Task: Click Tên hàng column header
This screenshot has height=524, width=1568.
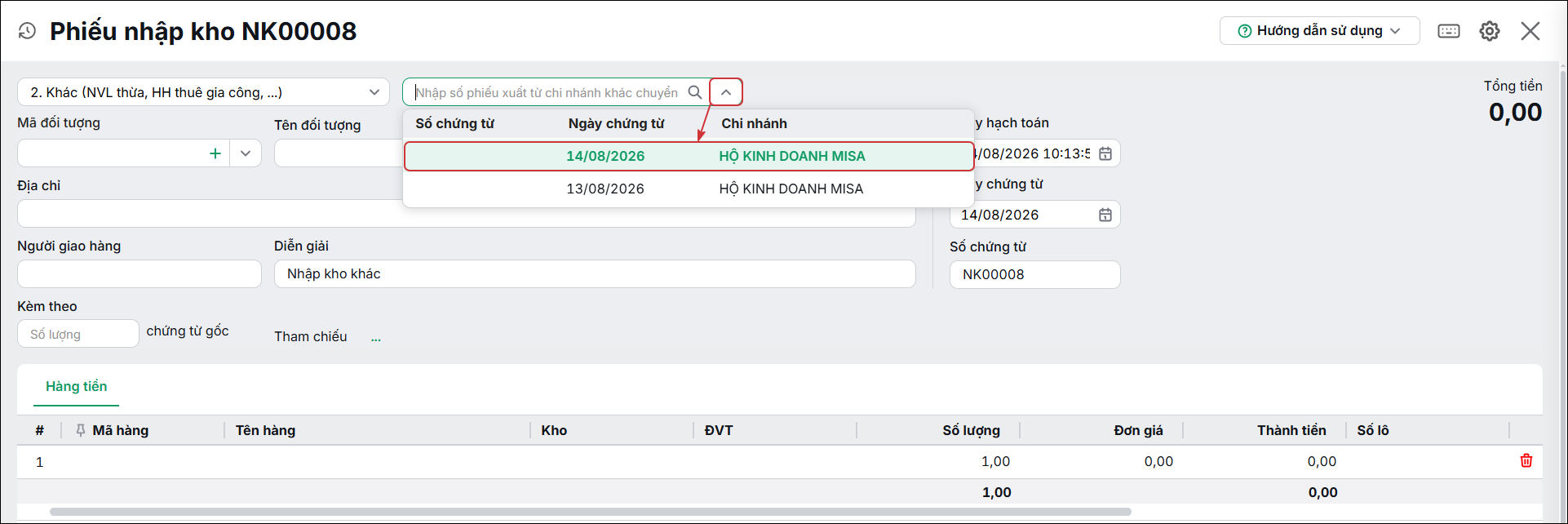Action: (x=265, y=430)
